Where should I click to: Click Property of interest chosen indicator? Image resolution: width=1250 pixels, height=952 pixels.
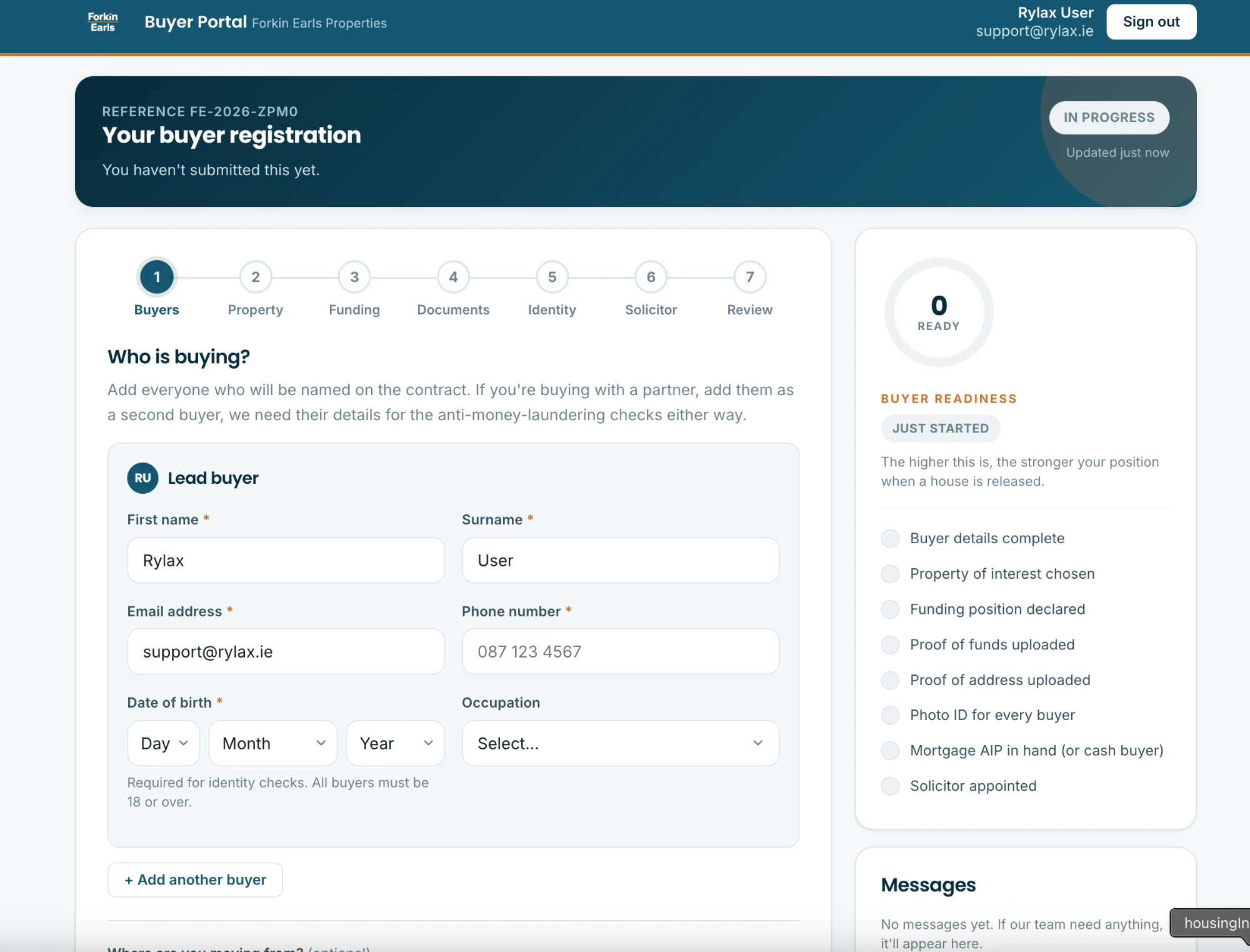[890, 574]
